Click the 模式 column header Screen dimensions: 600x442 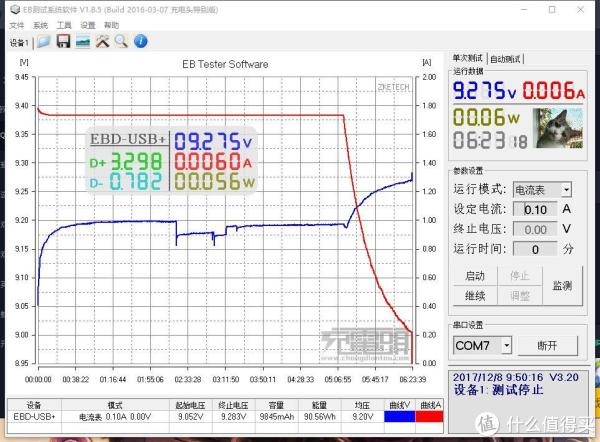[x=115, y=405]
